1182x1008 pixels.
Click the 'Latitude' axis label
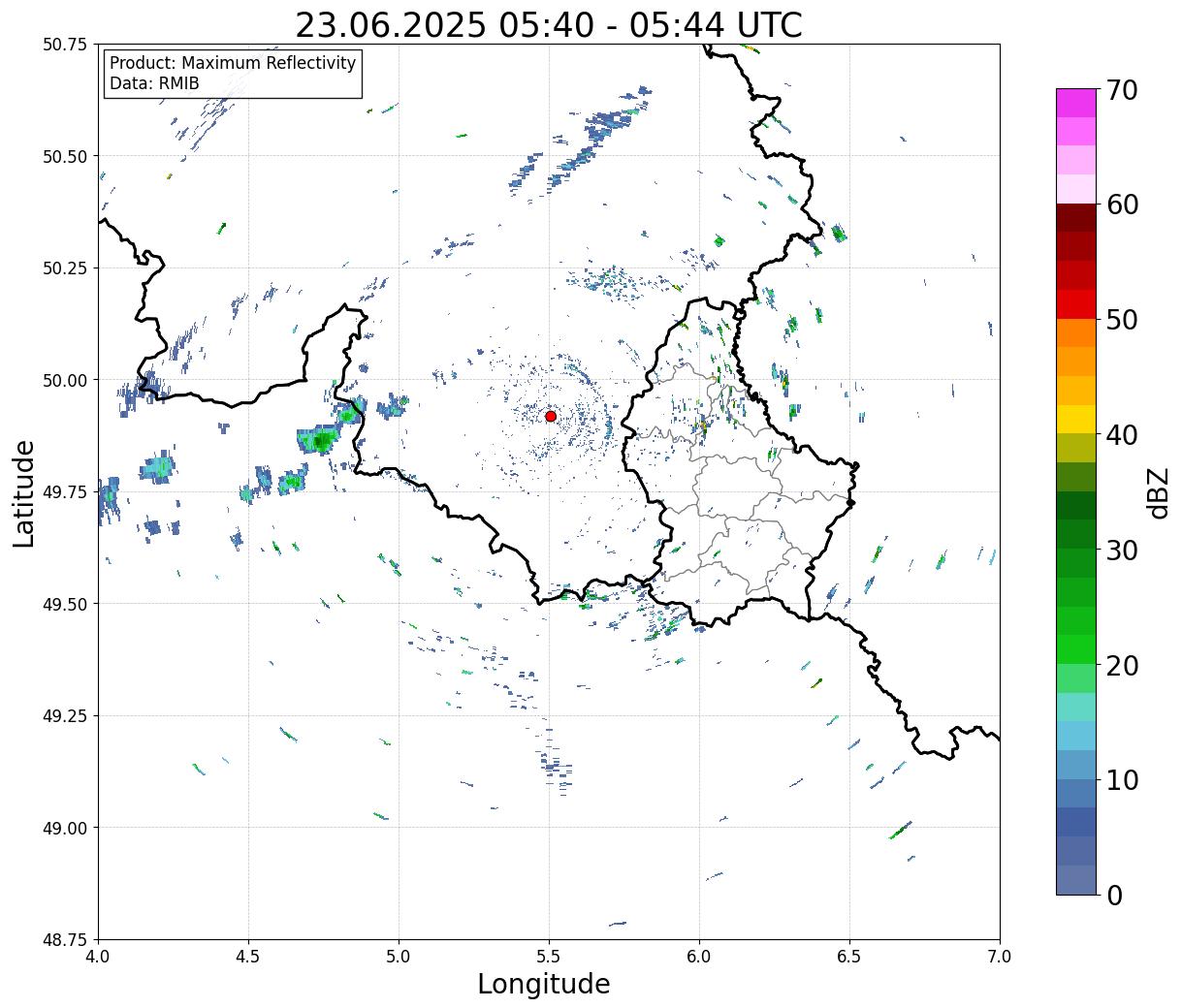tap(24, 493)
